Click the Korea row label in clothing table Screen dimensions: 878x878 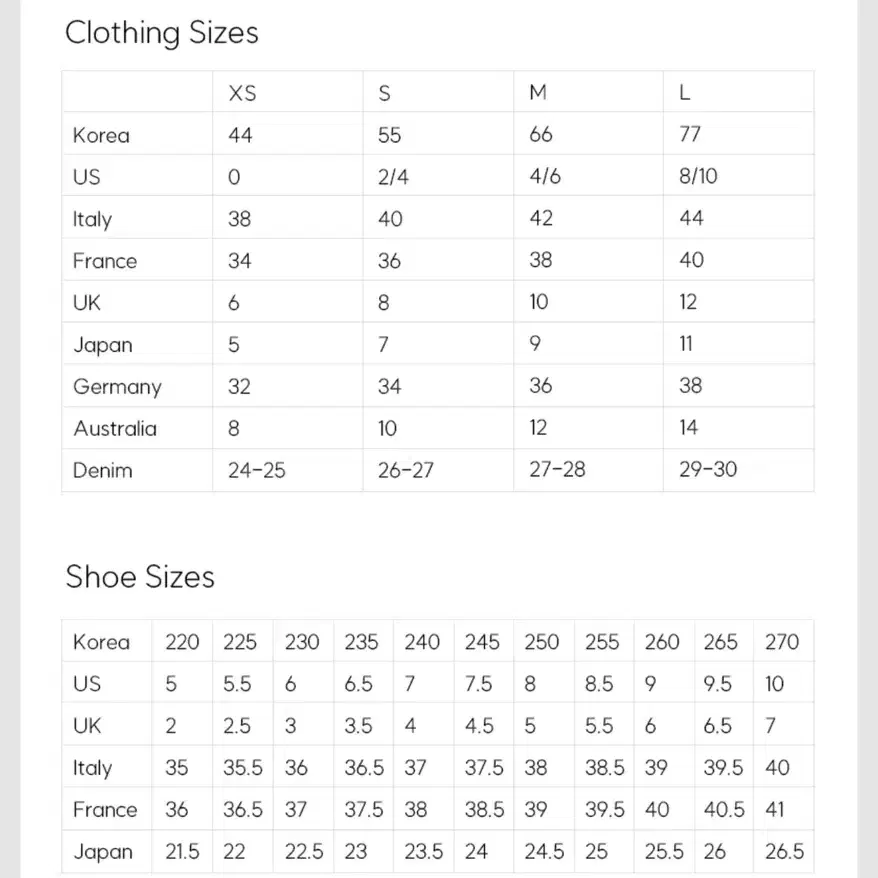pyautogui.click(x=101, y=136)
